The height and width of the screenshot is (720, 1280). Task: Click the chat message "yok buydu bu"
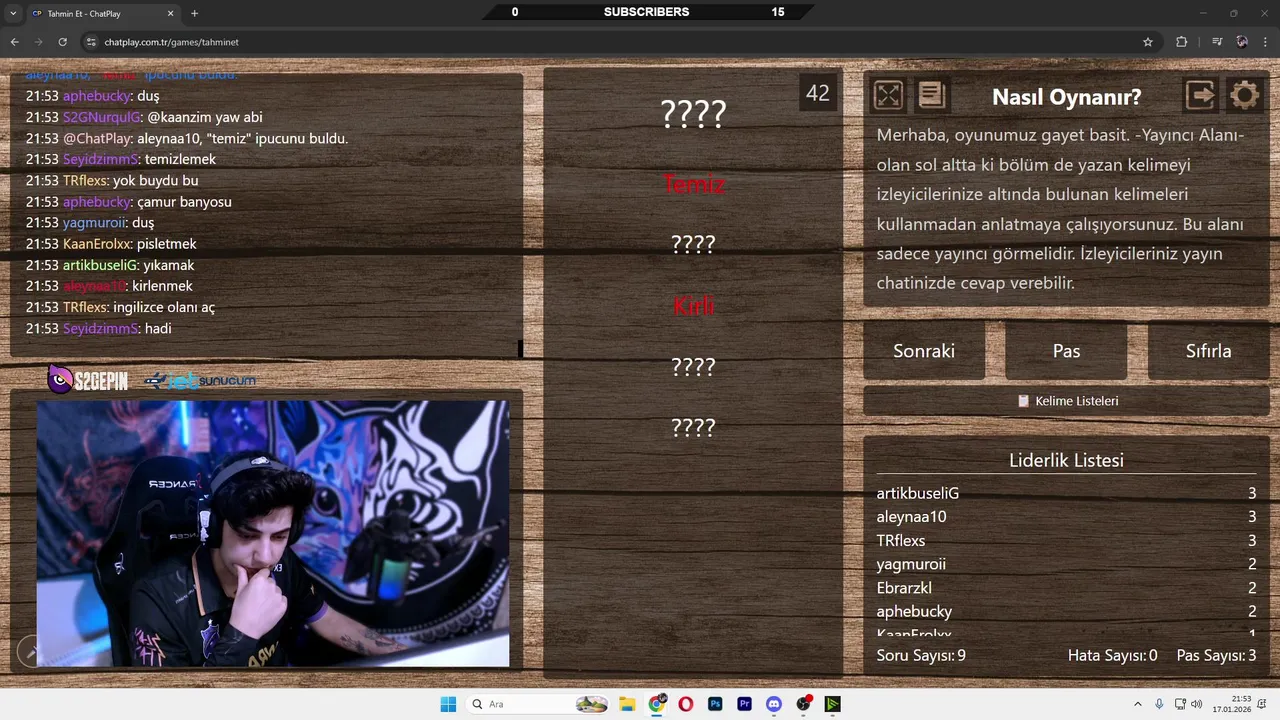pyautogui.click(x=155, y=181)
